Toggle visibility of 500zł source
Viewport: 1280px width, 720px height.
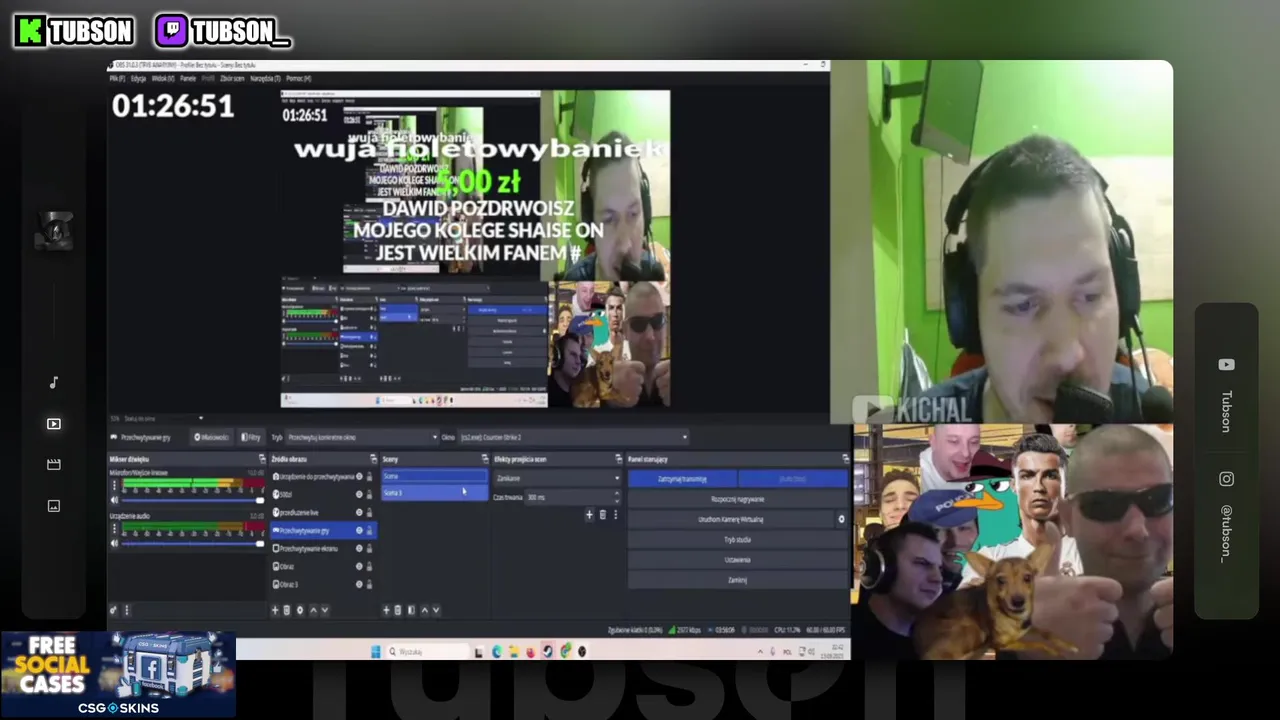(x=359, y=495)
